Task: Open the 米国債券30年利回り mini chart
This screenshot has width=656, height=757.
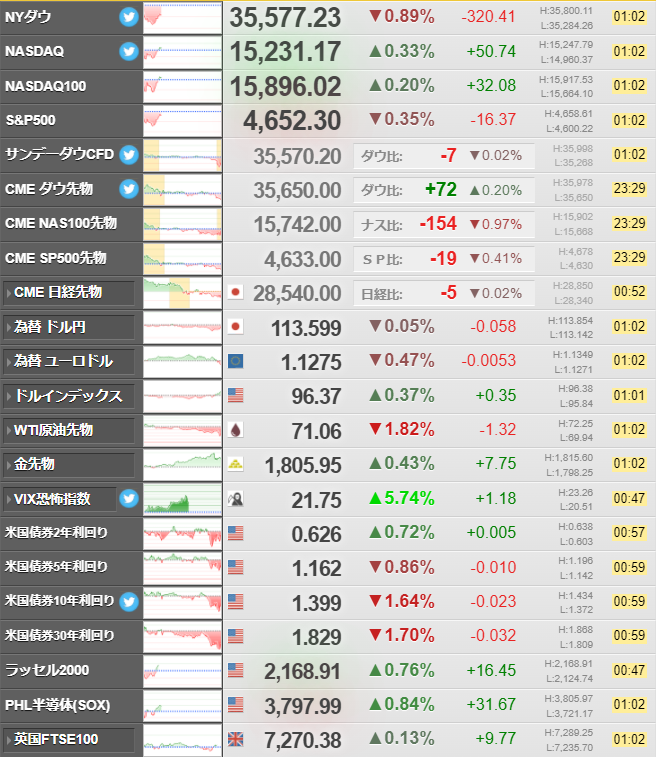Action: 182,636
